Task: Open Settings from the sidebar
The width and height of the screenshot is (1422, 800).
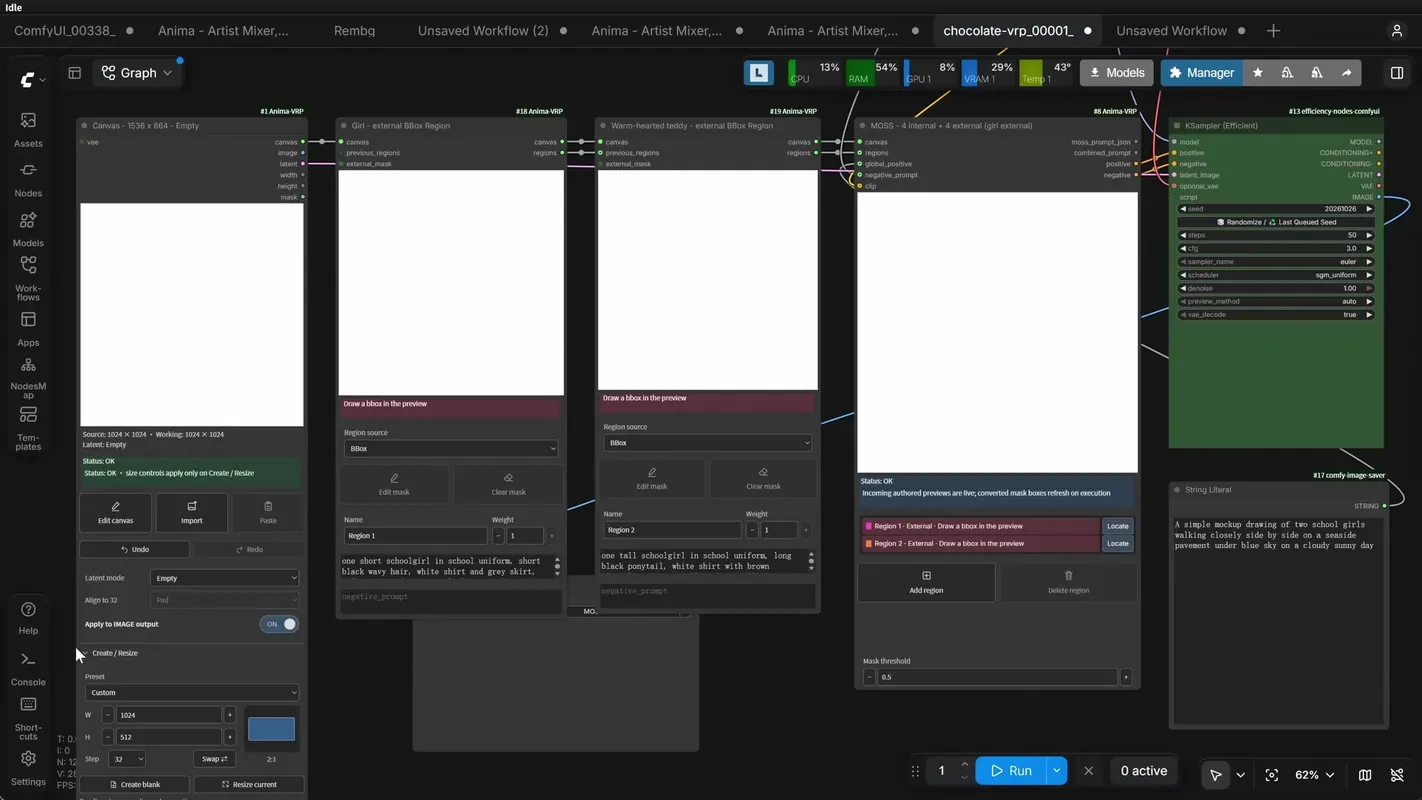Action: tap(28, 769)
